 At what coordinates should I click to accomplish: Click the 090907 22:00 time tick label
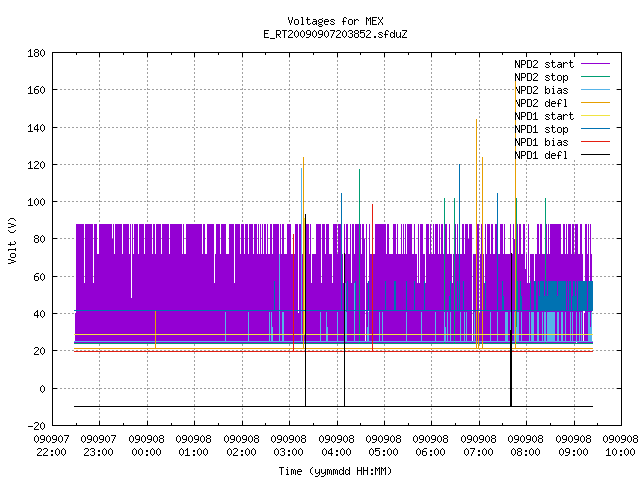(51, 446)
